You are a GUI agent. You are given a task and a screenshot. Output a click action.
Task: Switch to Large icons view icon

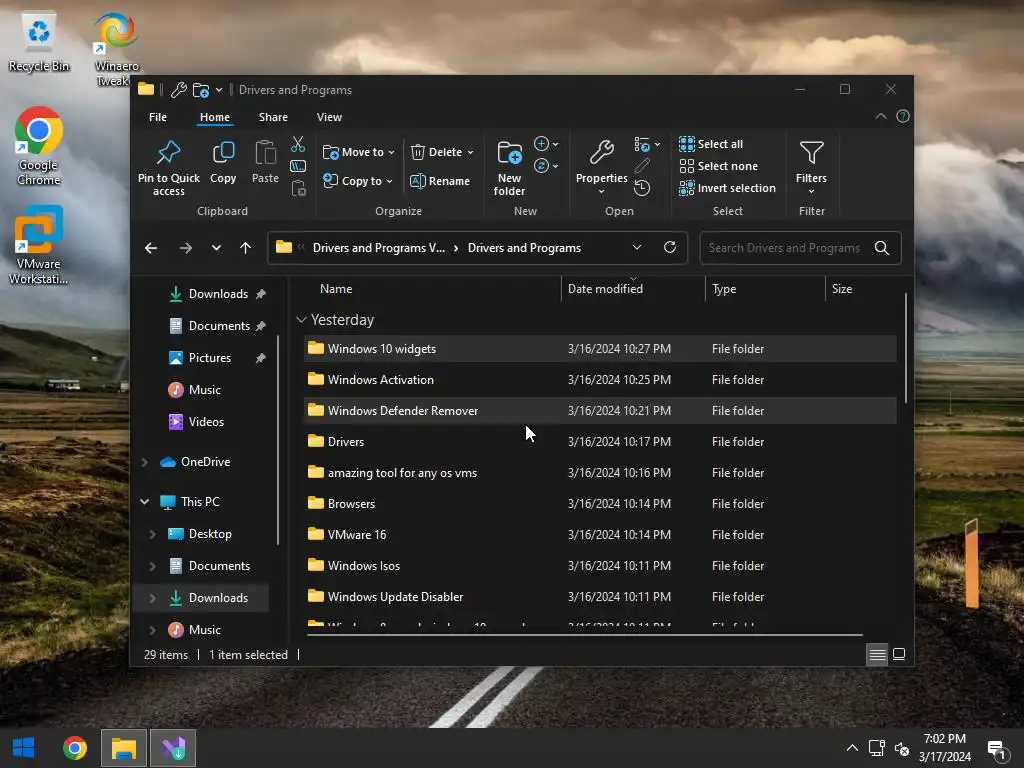pos(899,654)
